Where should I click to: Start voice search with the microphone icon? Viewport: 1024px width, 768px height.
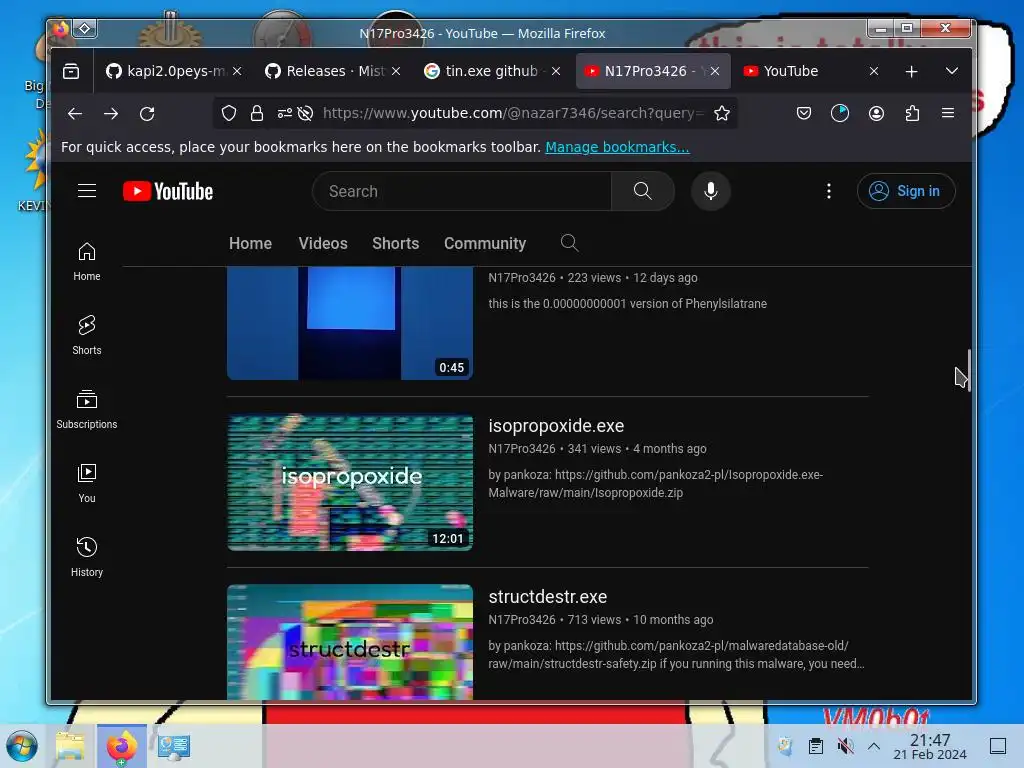click(x=711, y=191)
